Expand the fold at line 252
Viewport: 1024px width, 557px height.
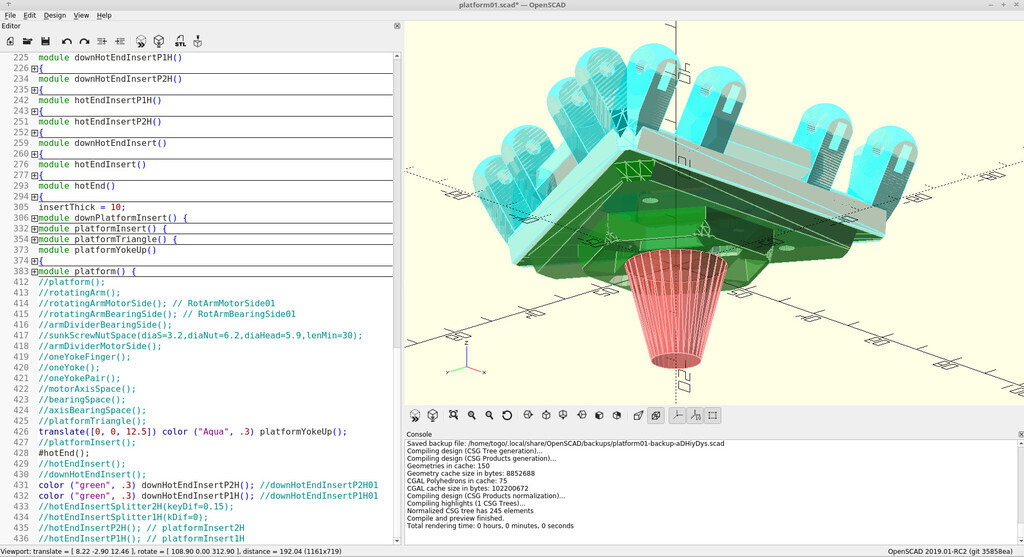point(35,133)
